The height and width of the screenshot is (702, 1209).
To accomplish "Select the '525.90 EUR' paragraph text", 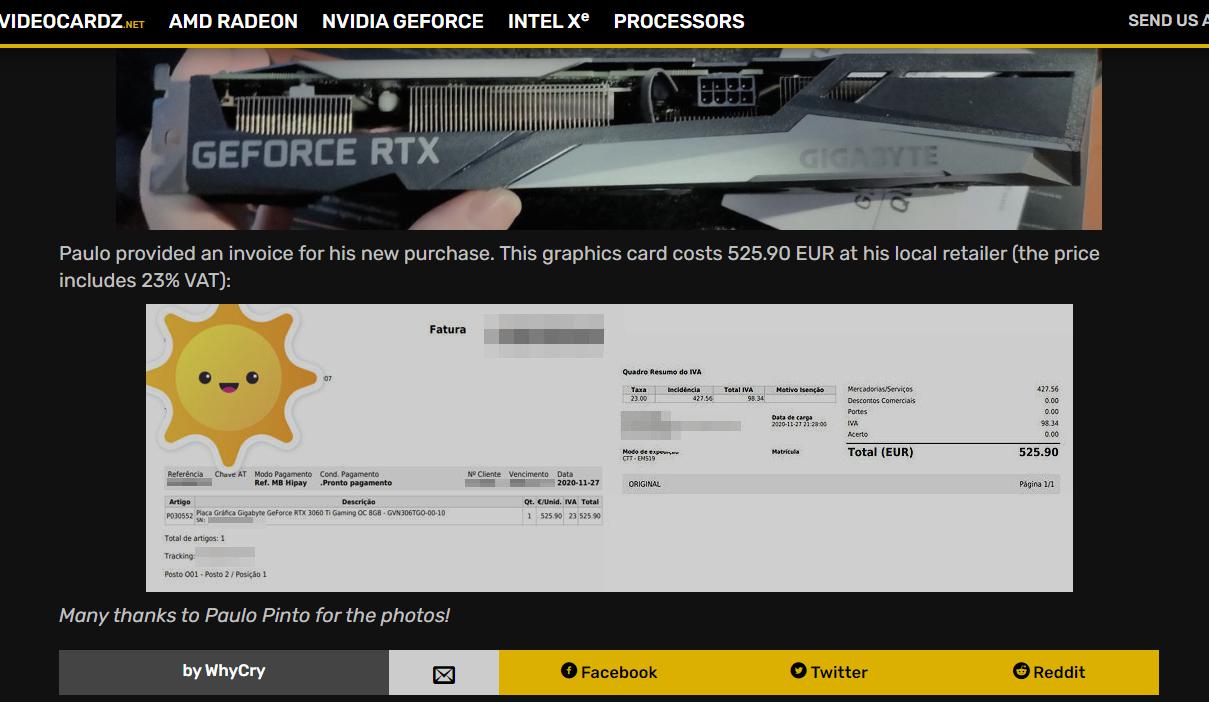I will click(579, 267).
